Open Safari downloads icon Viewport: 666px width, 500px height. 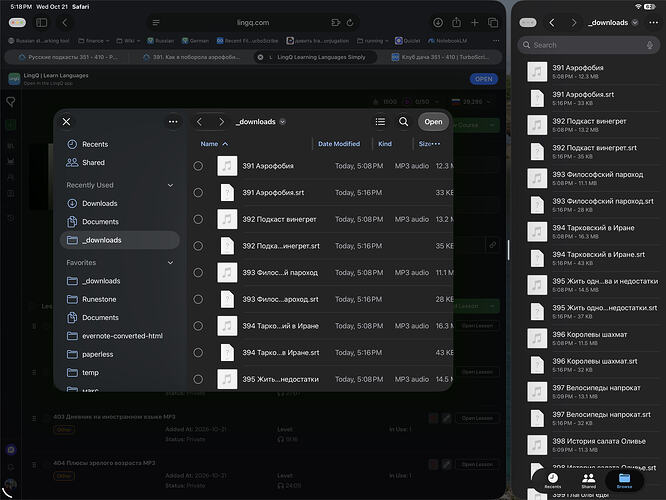[438, 23]
